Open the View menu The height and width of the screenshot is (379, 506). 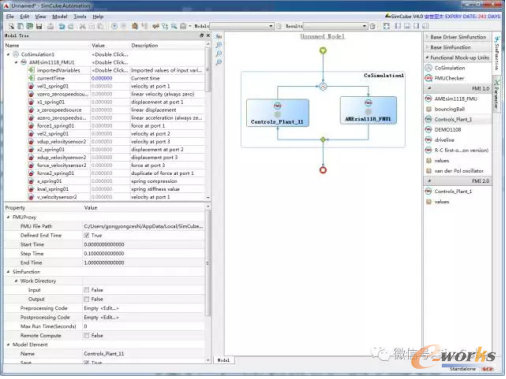pos(40,16)
